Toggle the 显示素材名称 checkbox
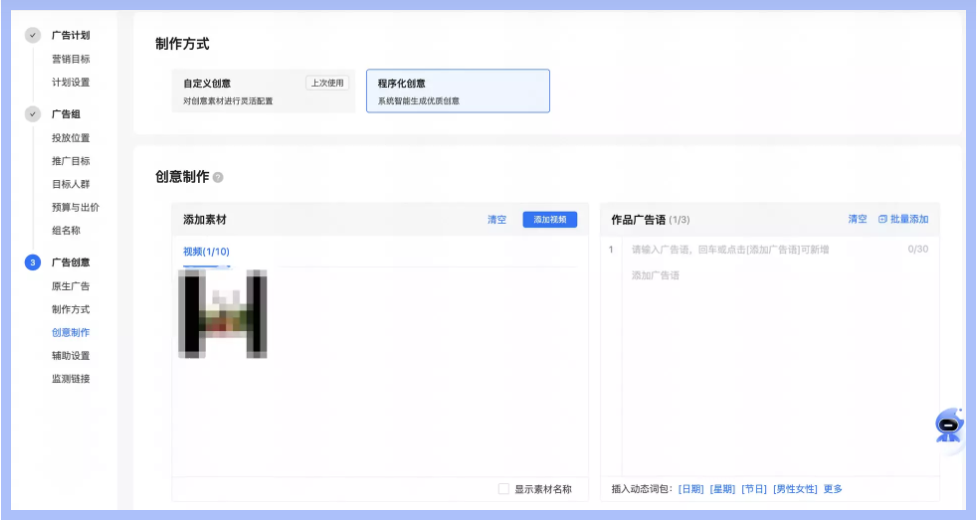This screenshot has width=977, height=521. point(503,489)
